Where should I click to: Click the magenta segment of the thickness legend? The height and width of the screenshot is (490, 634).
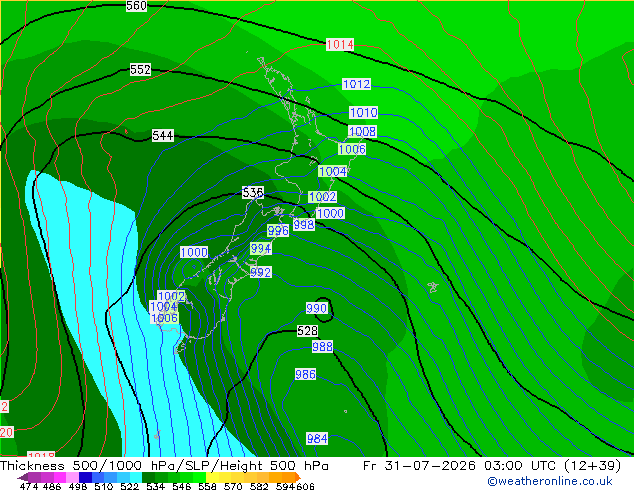pos(60,477)
